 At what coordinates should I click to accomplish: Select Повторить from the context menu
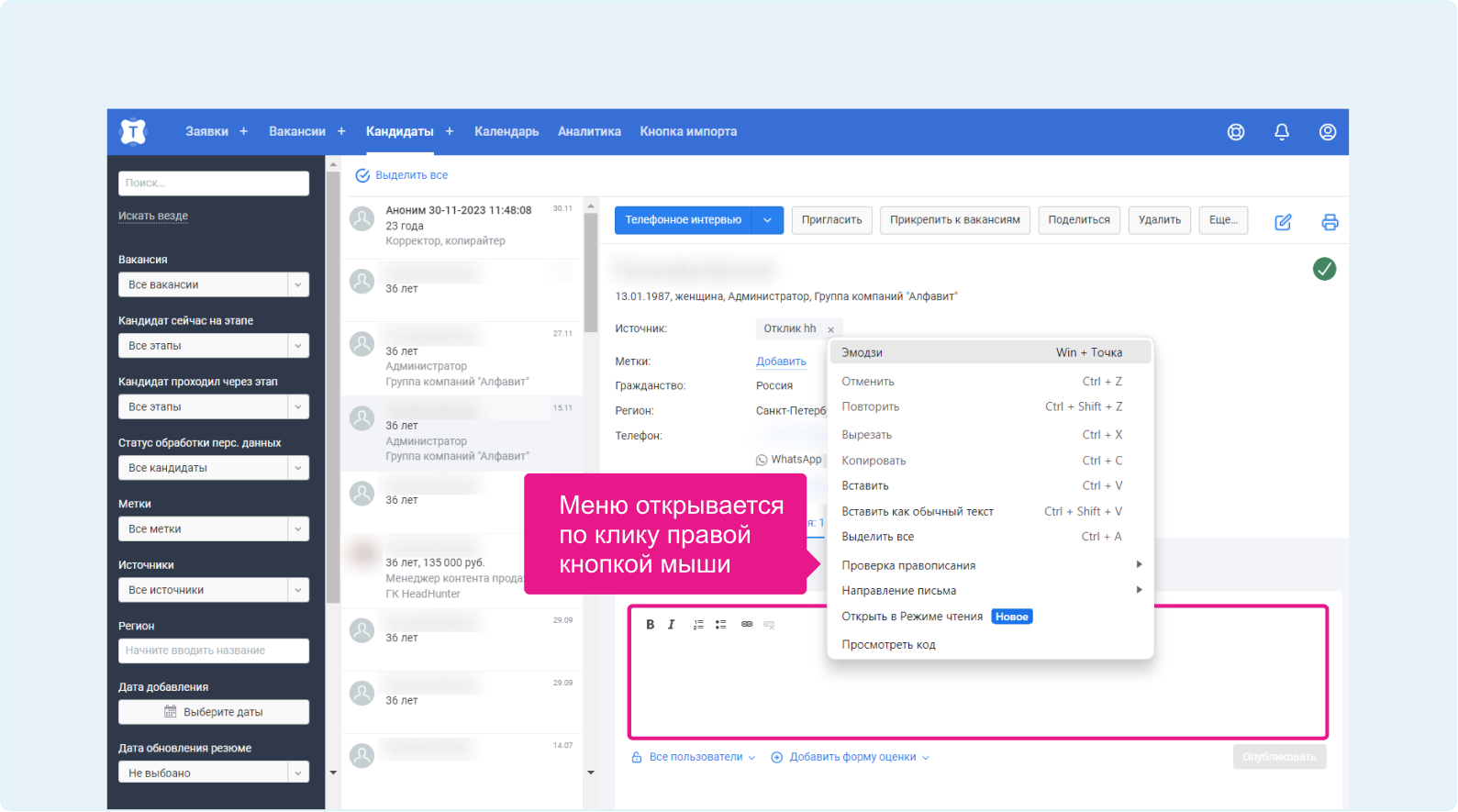pos(990,407)
